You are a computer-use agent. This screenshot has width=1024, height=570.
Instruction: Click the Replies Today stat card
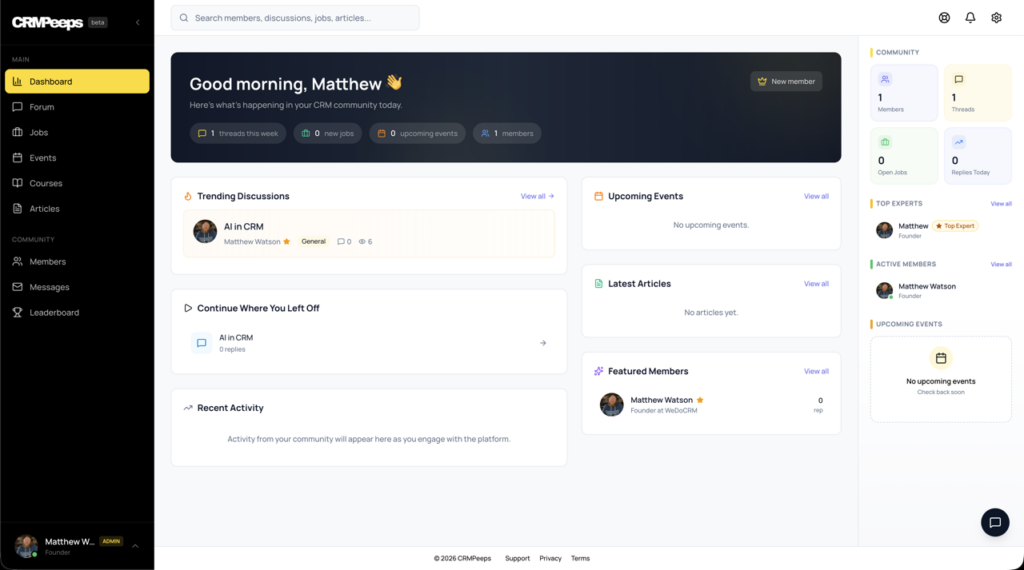tap(977, 155)
